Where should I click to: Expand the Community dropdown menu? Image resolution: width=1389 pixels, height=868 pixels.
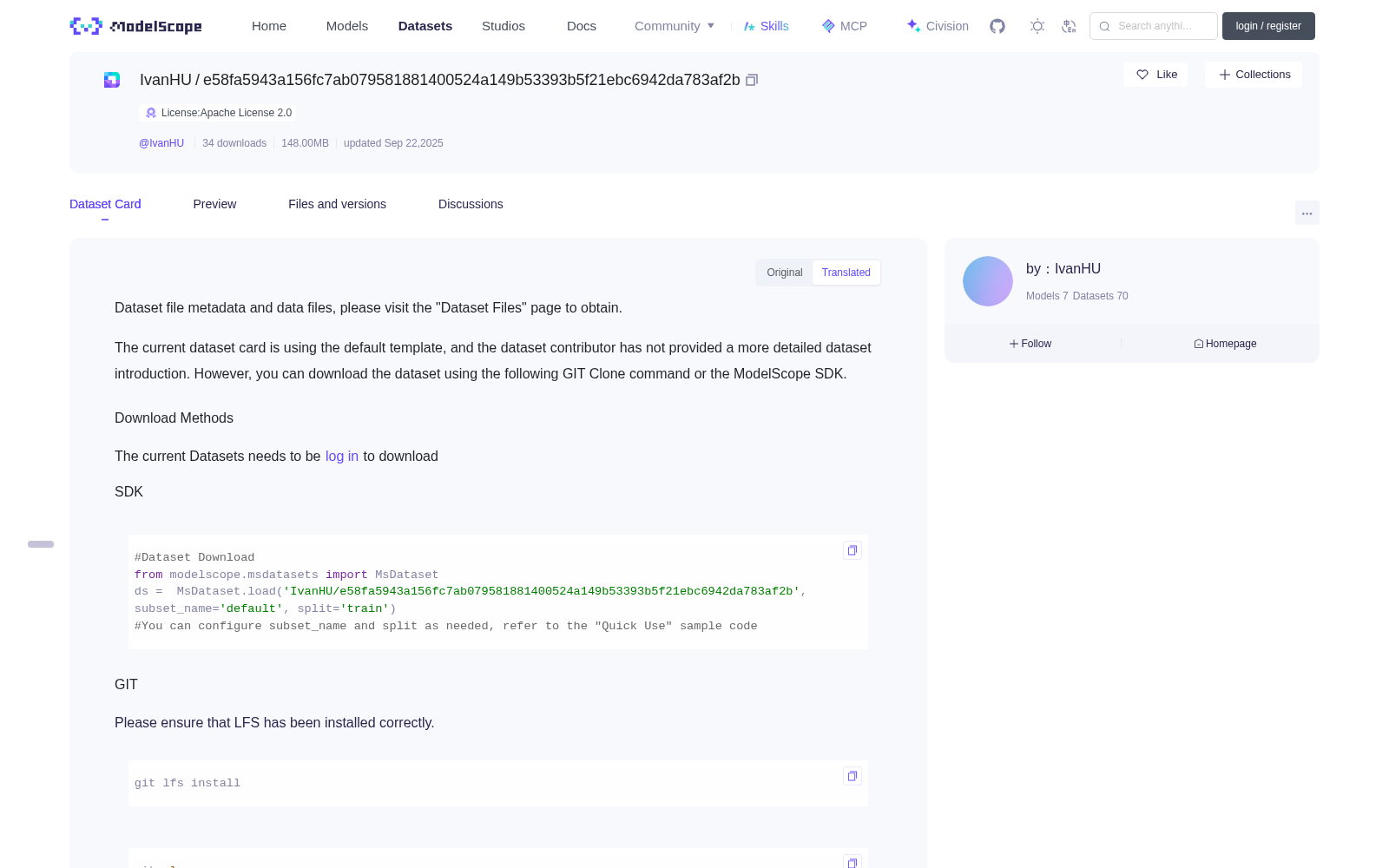pyautogui.click(x=675, y=26)
